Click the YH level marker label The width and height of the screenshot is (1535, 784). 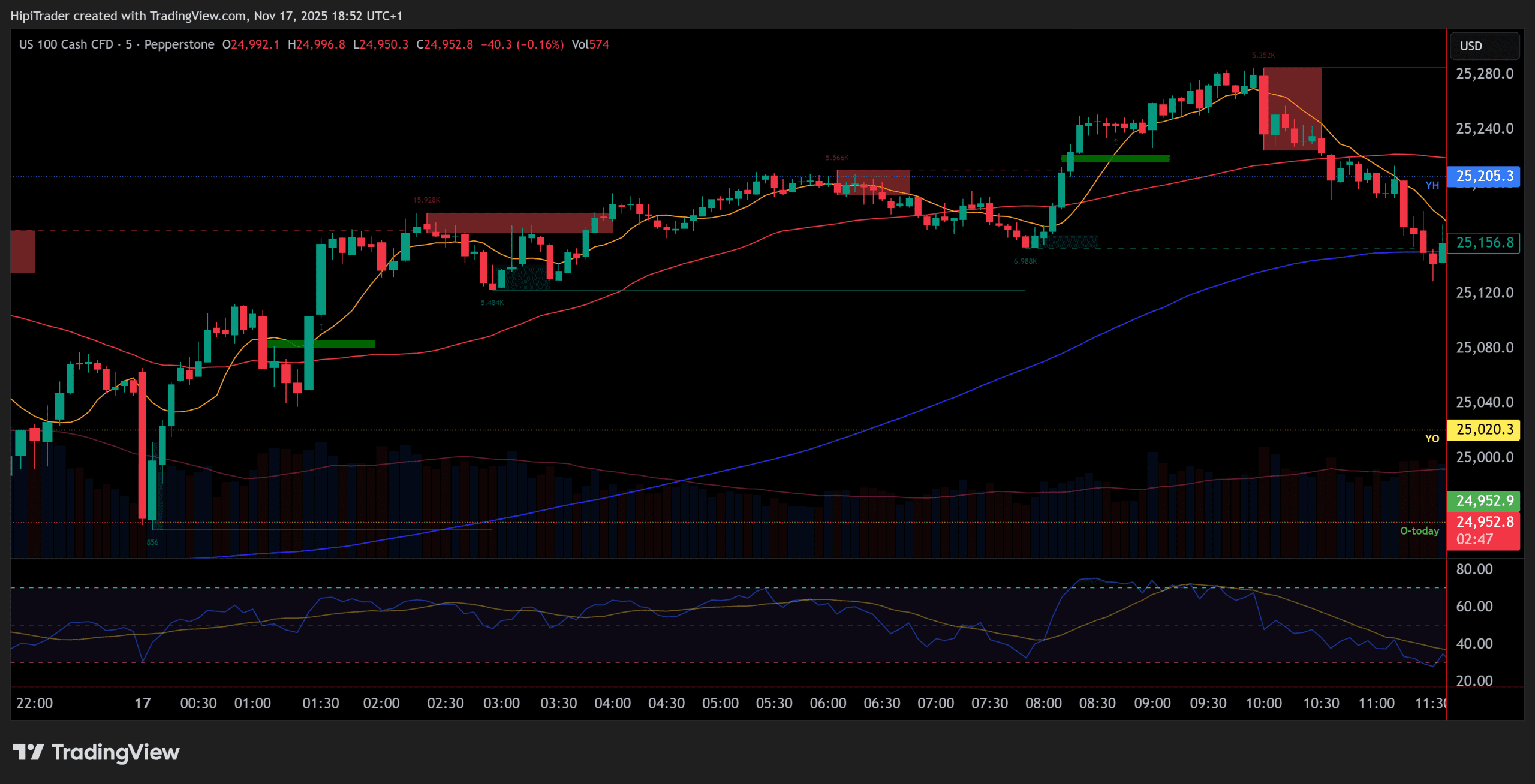(x=1432, y=186)
